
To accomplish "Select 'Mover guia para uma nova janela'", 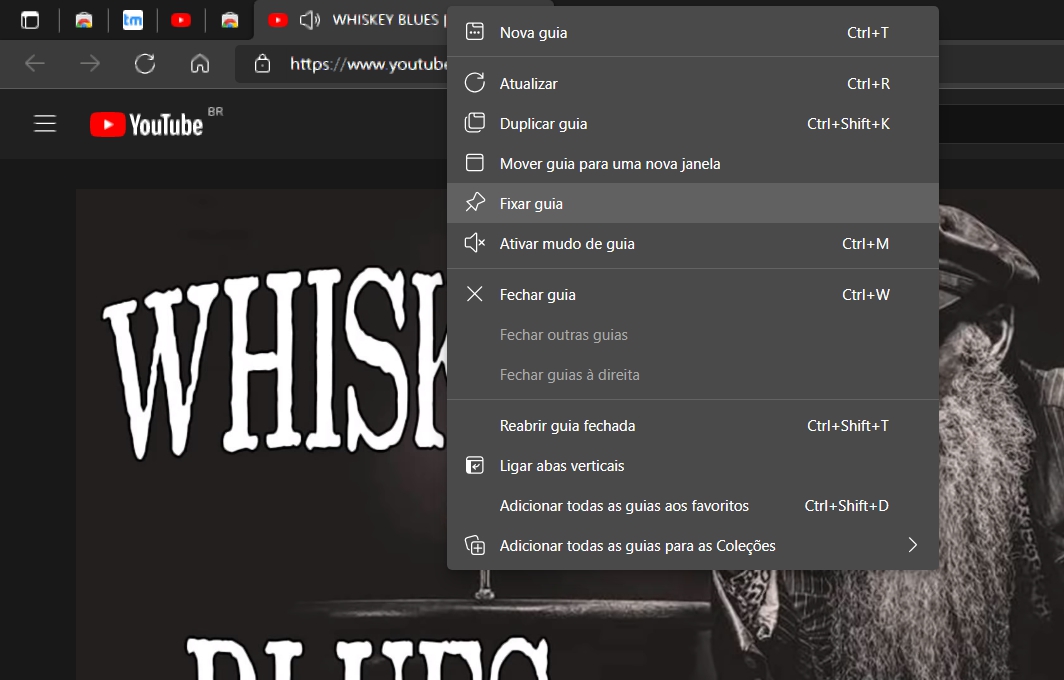I will (x=693, y=164).
